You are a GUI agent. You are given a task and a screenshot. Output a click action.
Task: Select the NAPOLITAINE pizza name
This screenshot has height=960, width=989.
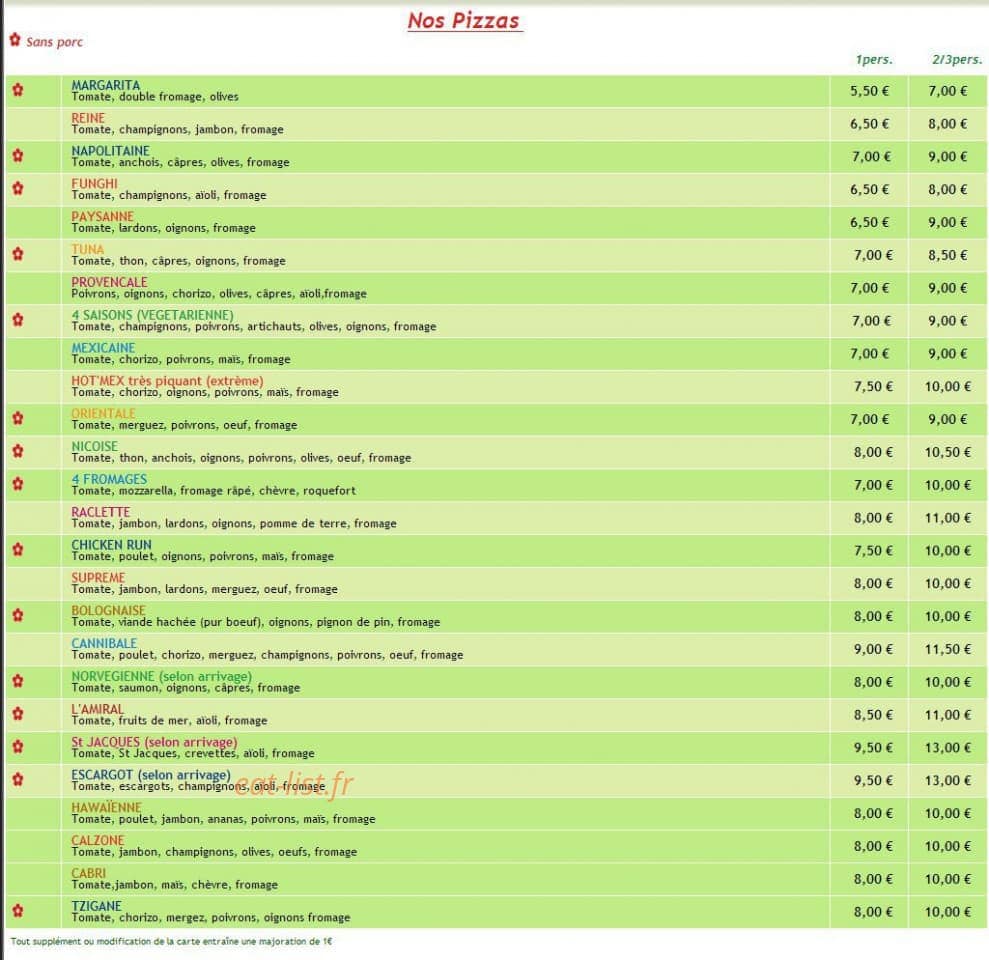[x=110, y=150]
